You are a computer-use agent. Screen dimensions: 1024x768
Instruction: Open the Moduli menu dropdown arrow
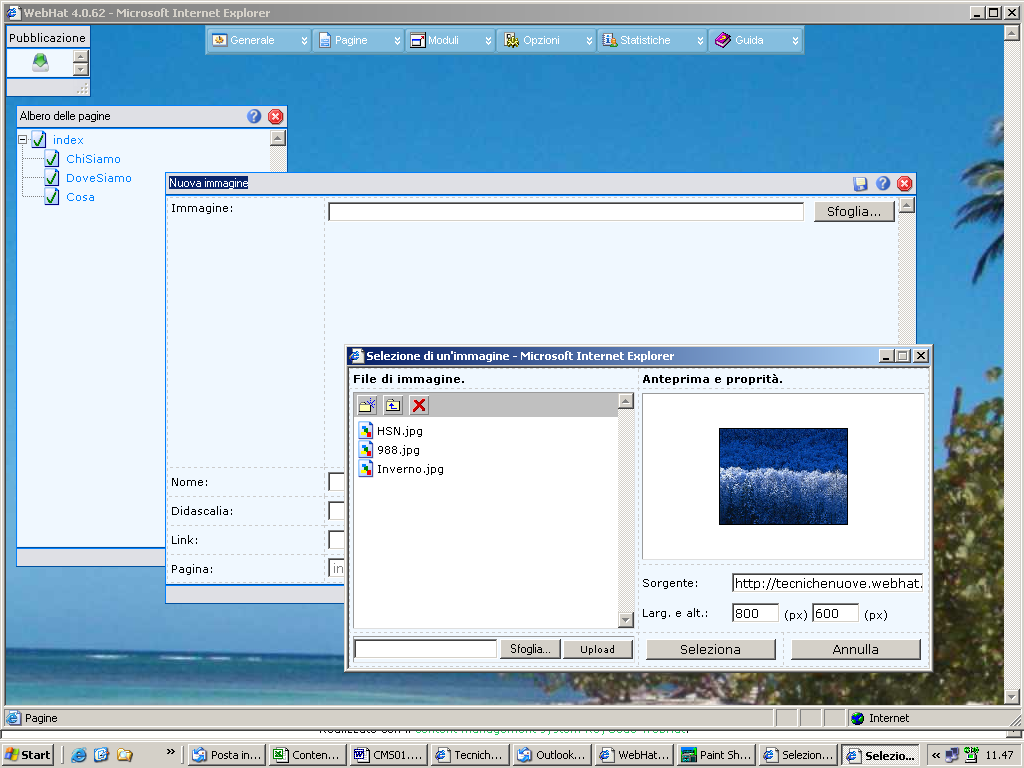coord(488,40)
